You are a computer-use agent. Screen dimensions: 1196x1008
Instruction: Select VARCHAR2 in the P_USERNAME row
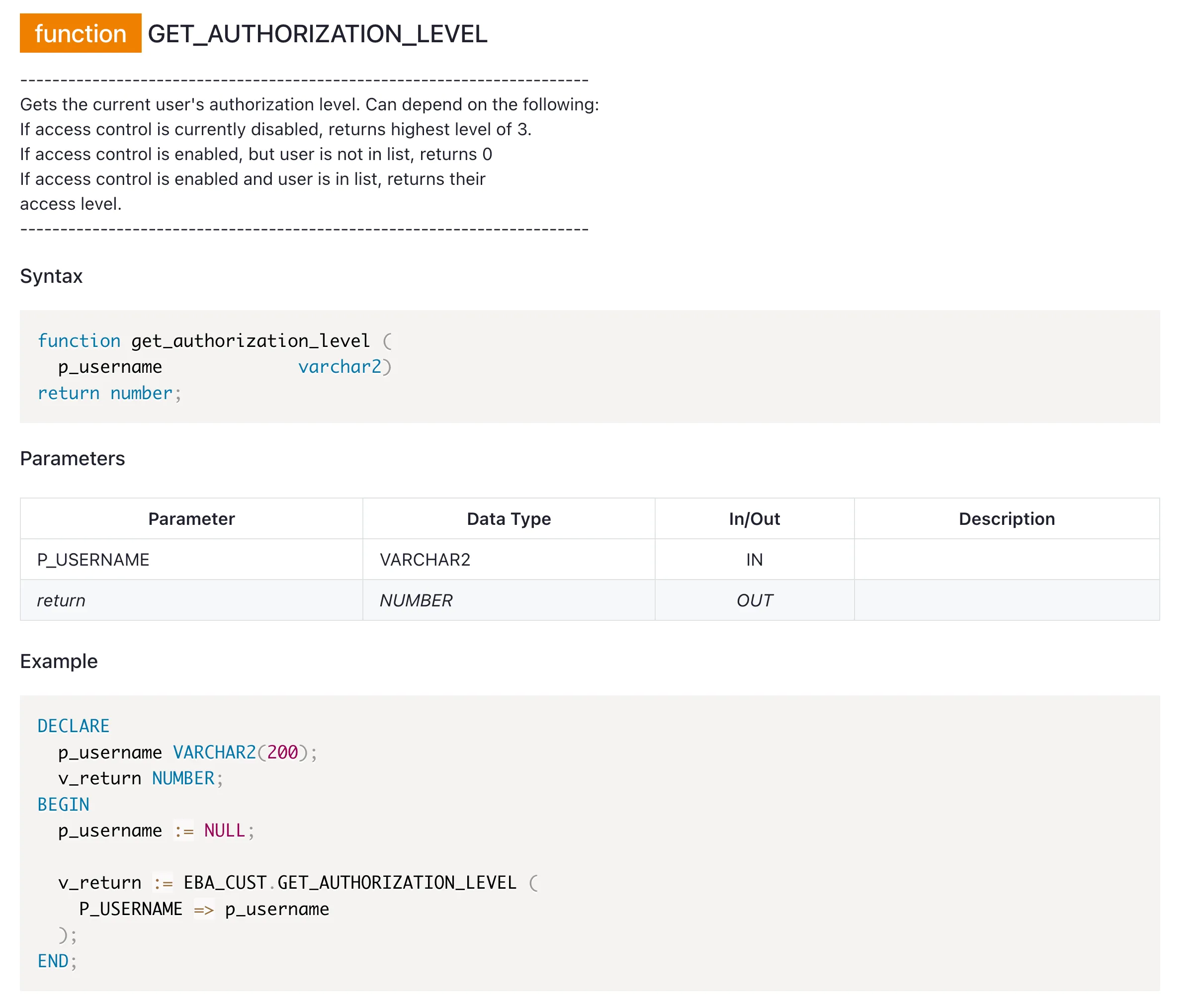[x=425, y=560]
